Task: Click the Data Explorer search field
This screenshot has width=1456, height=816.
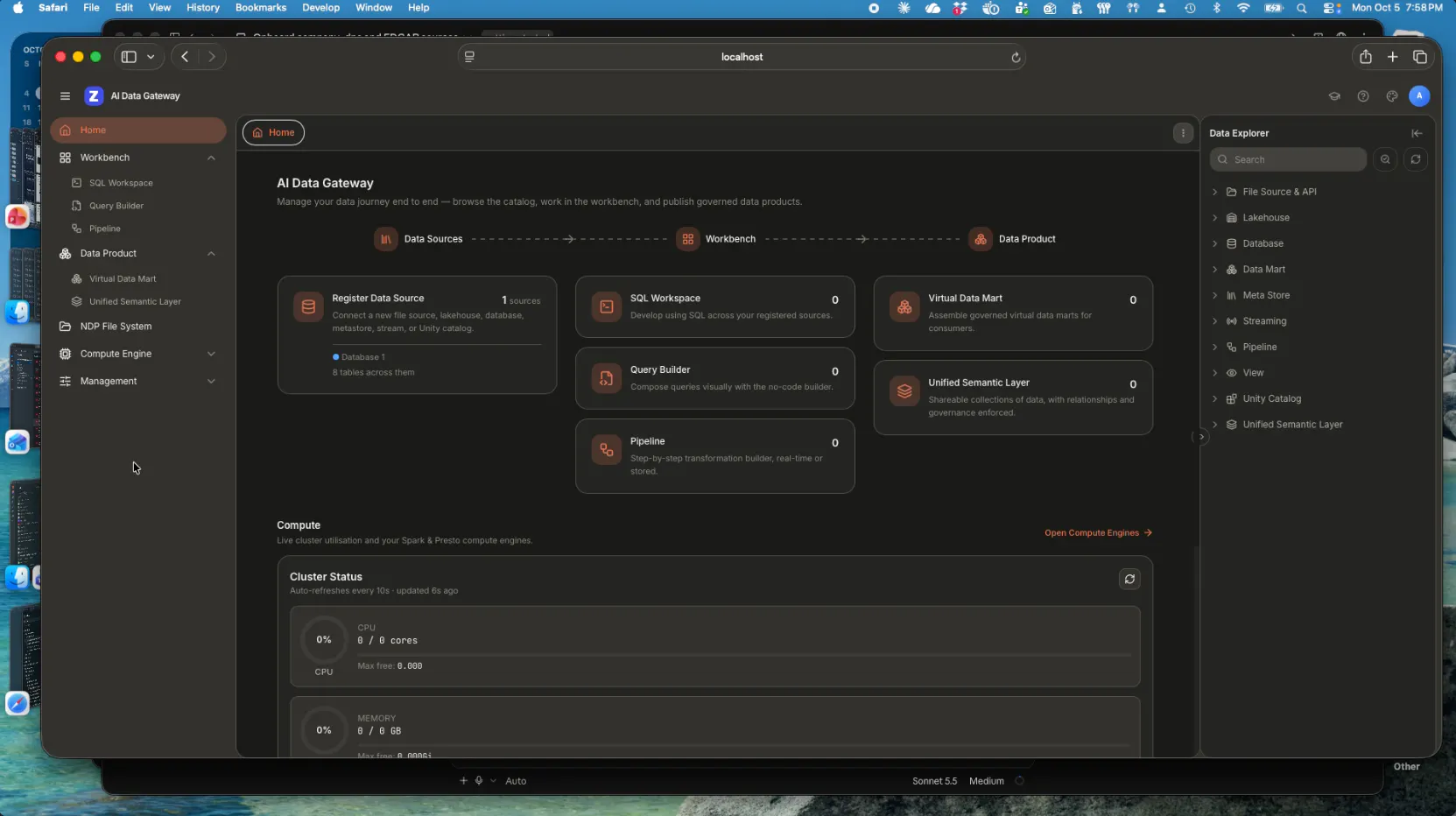Action: point(1288,159)
